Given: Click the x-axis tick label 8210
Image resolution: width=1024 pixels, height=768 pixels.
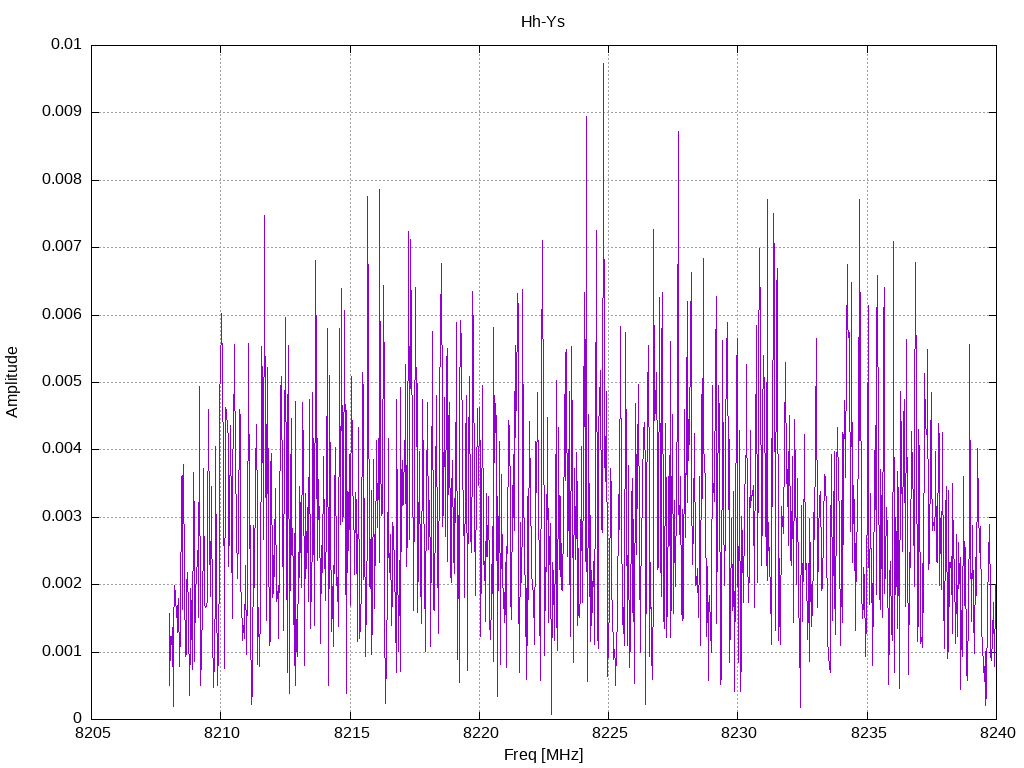Looking at the screenshot, I should click(x=221, y=733).
